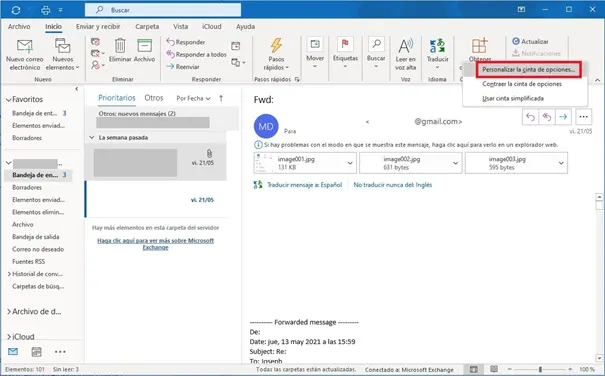
Task: Switch to the Carpeta tab
Action: point(147,26)
